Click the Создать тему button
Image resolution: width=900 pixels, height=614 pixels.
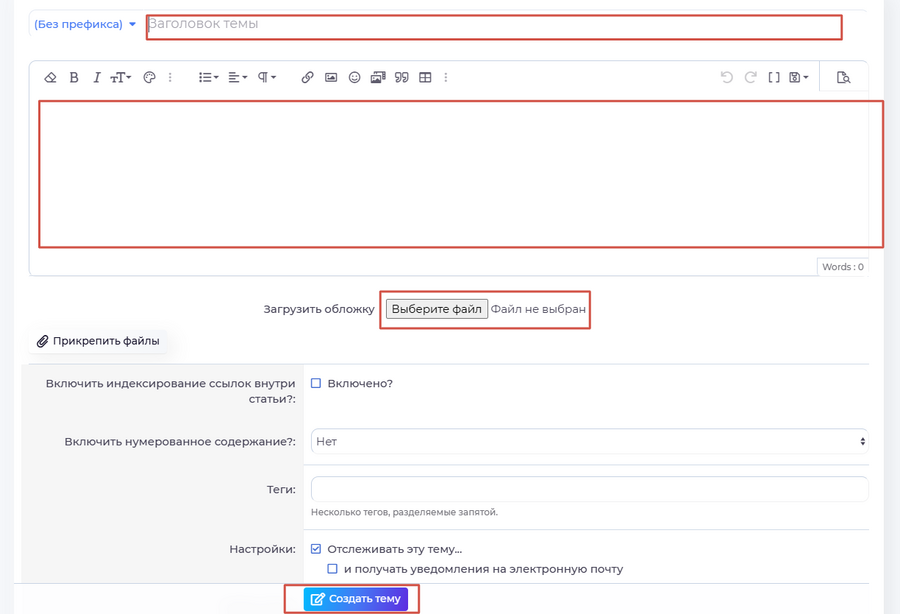(x=356, y=599)
